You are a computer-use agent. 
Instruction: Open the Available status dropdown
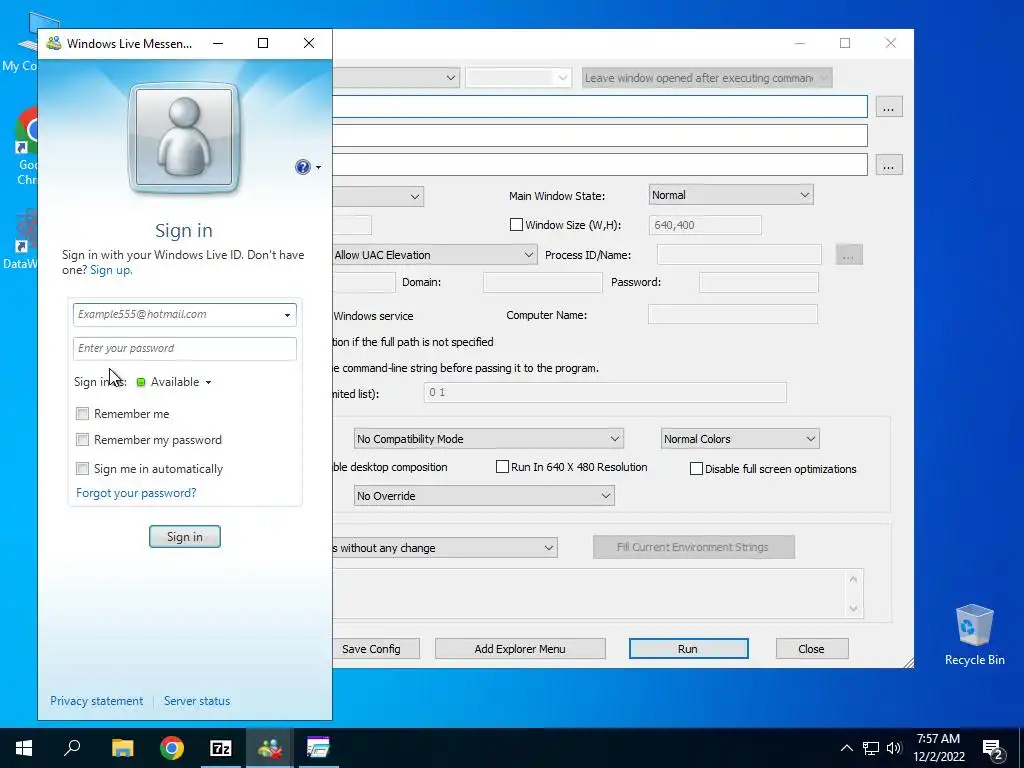174,382
